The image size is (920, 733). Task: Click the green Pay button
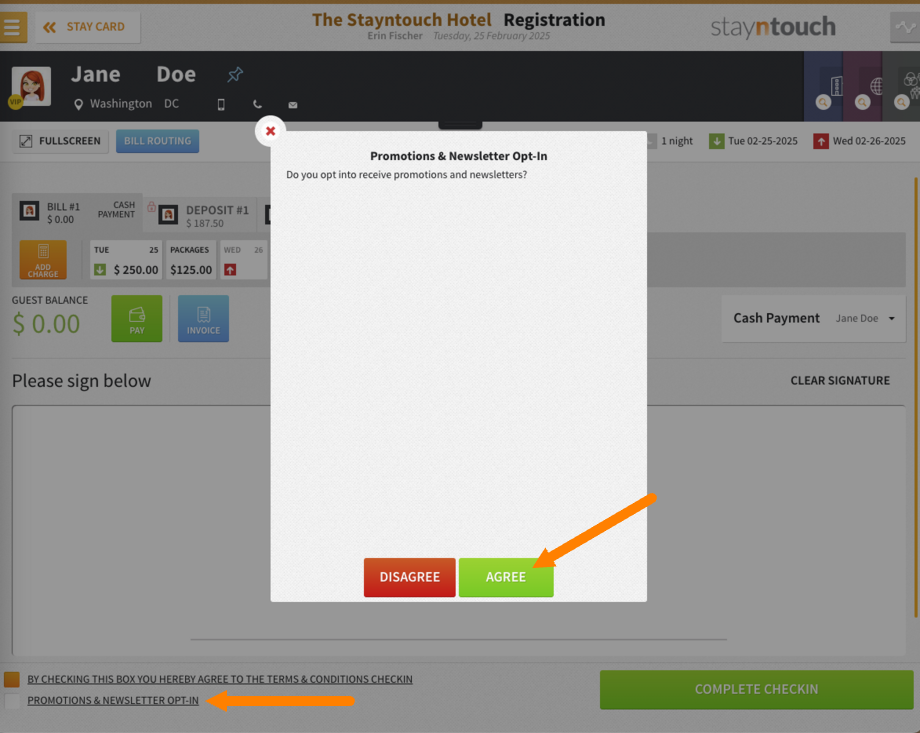point(137,319)
